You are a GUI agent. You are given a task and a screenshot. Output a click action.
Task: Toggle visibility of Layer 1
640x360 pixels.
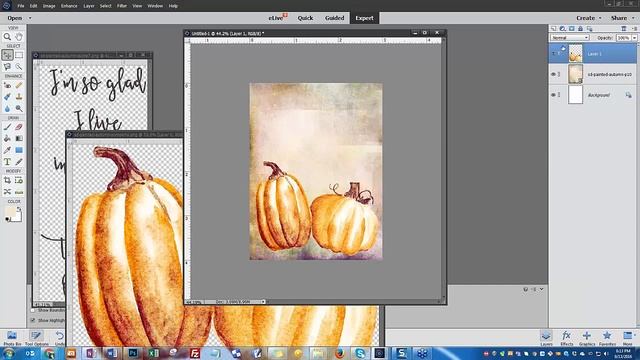pos(553,53)
